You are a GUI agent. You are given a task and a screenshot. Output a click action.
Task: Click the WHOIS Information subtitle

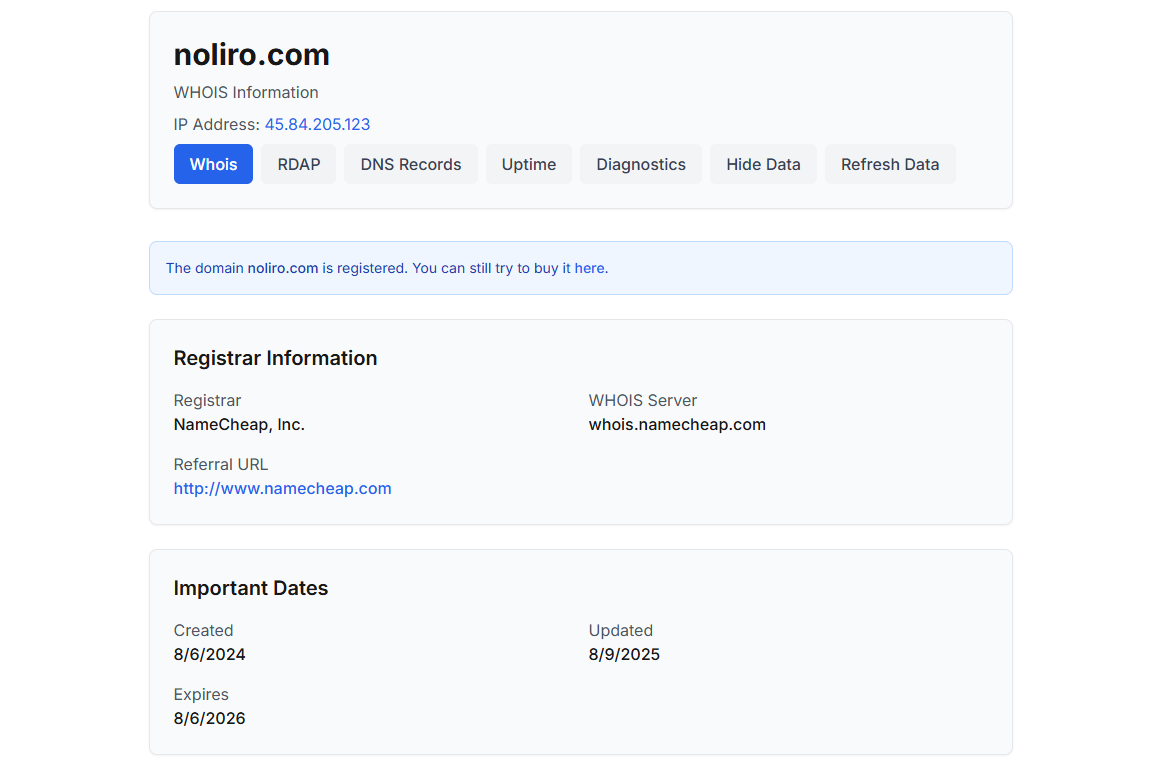(x=246, y=92)
